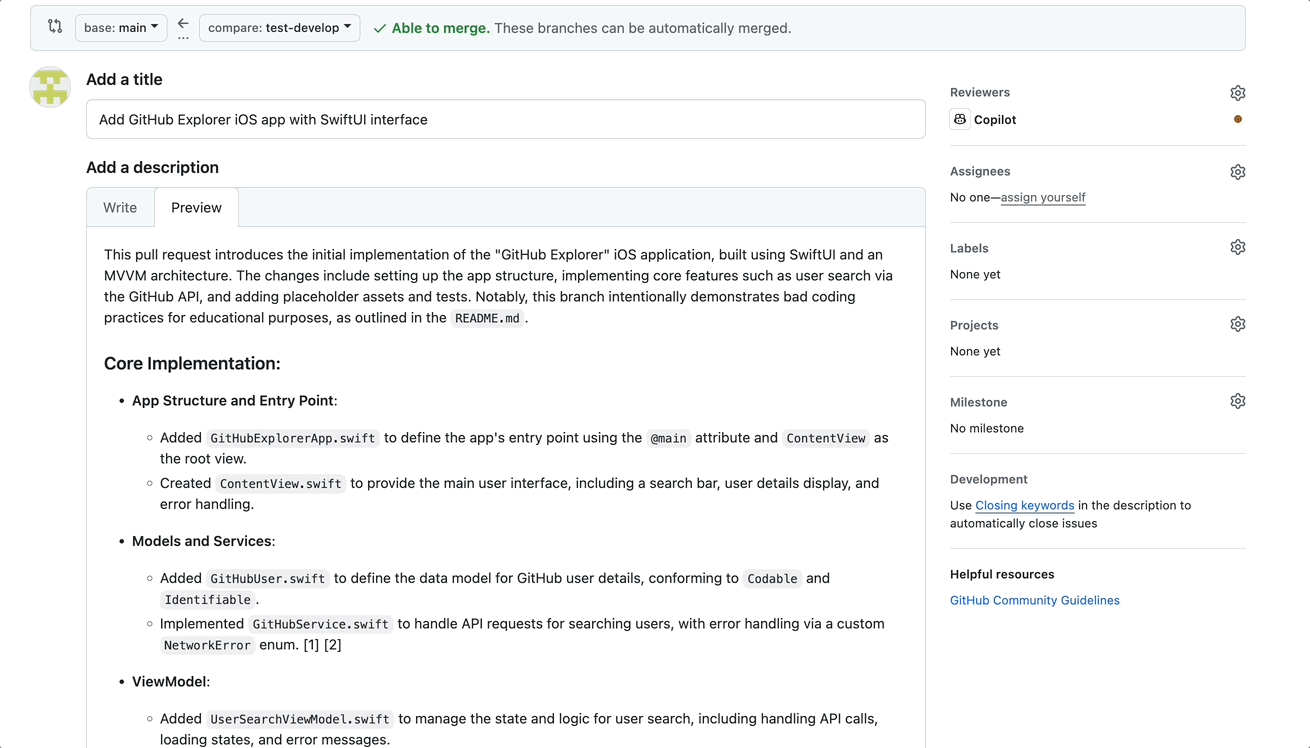The width and height of the screenshot is (1310, 748).
Task: Open the compare: test-develop dropdown
Action: click(x=280, y=28)
